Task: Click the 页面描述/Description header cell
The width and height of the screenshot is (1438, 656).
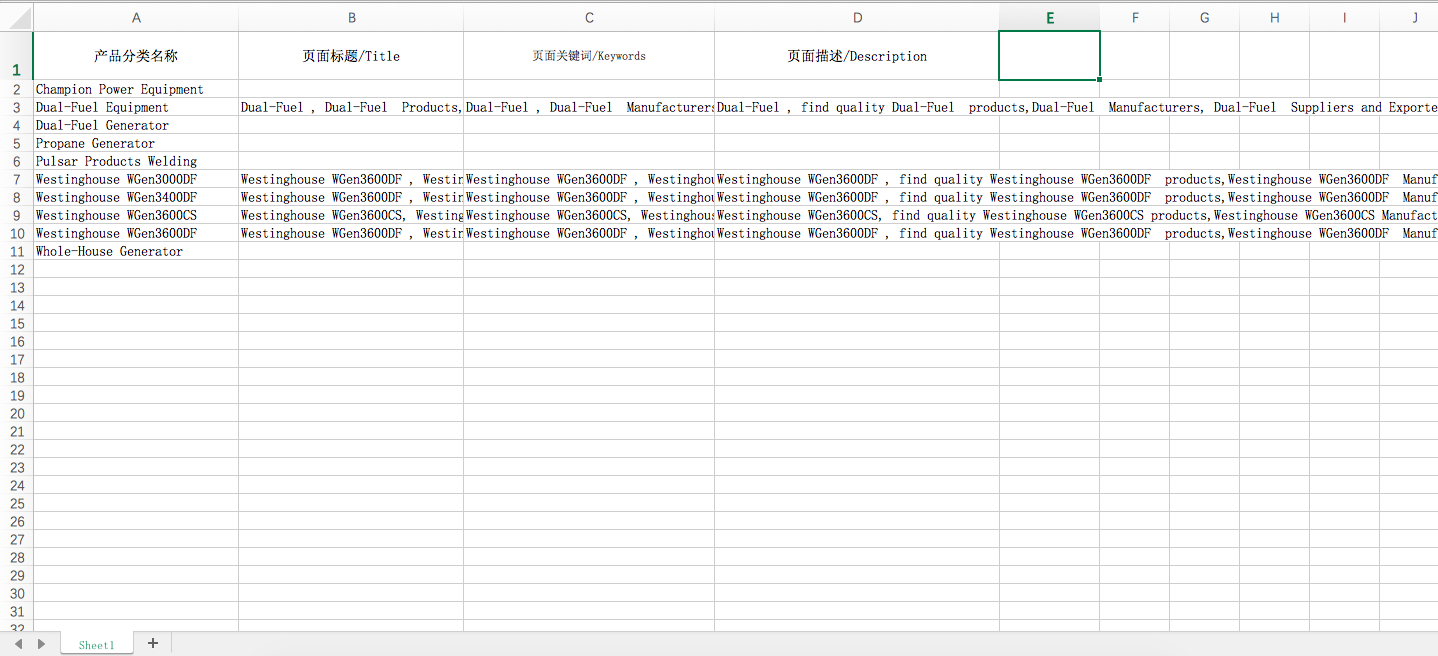Action: [857, 56]
